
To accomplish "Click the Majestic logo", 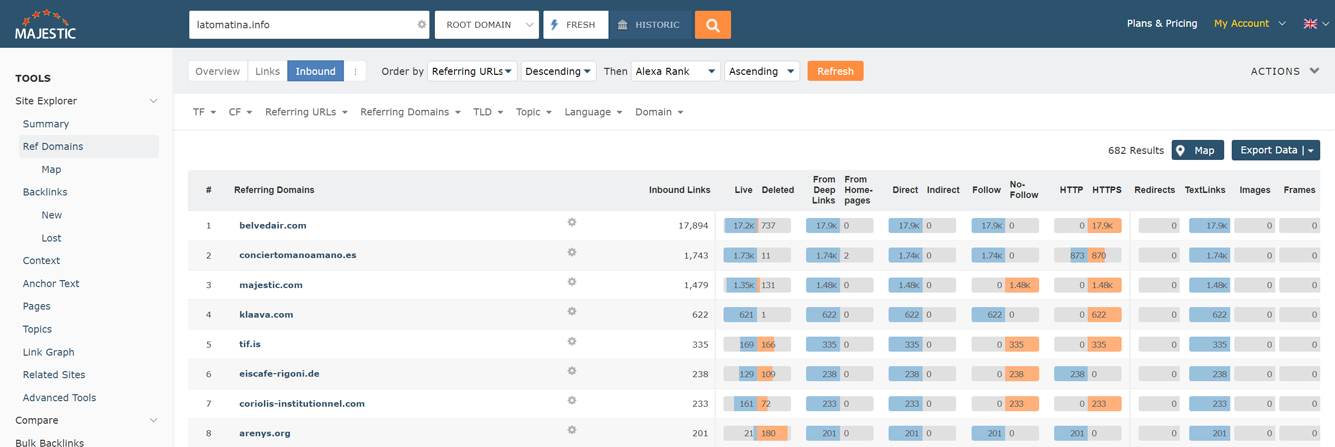I will click(x=45, y=25).
